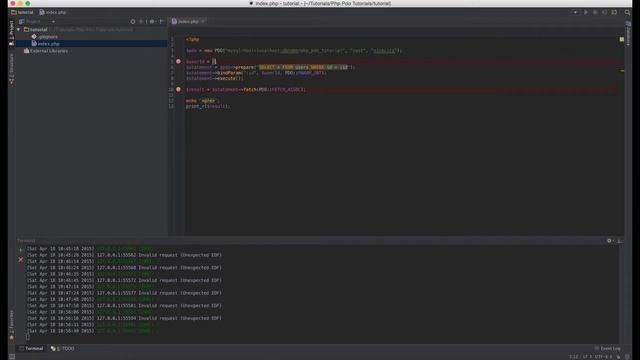Screen dimensions: 640x360
Task: Click terminal line with port 55594 invalid request
Action: pyautogui.click(x=124, y=318)
